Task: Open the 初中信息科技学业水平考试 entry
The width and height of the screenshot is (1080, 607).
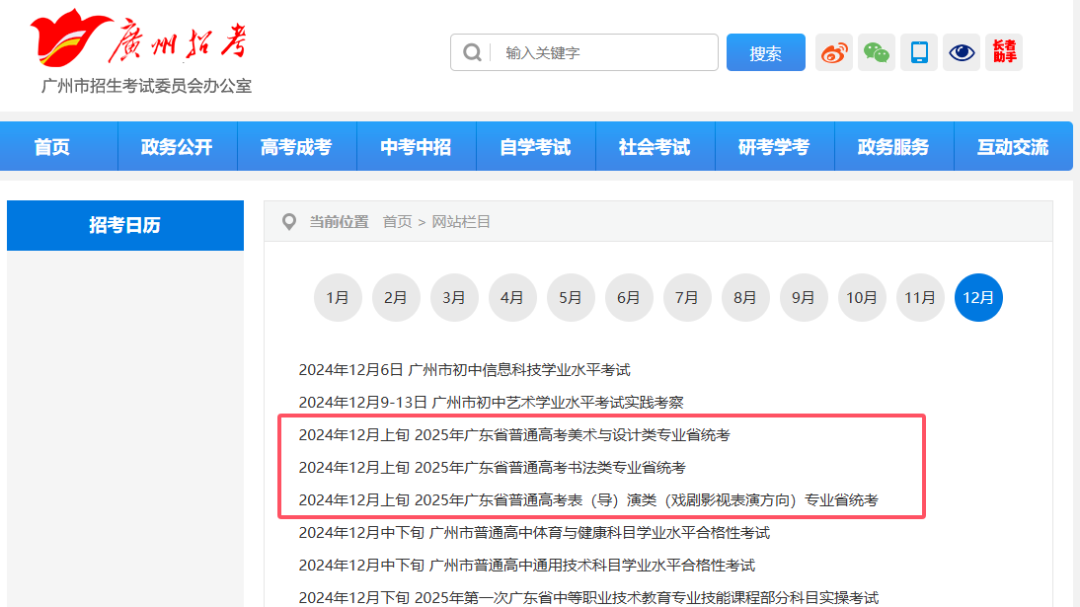Action: click(464, 370)
